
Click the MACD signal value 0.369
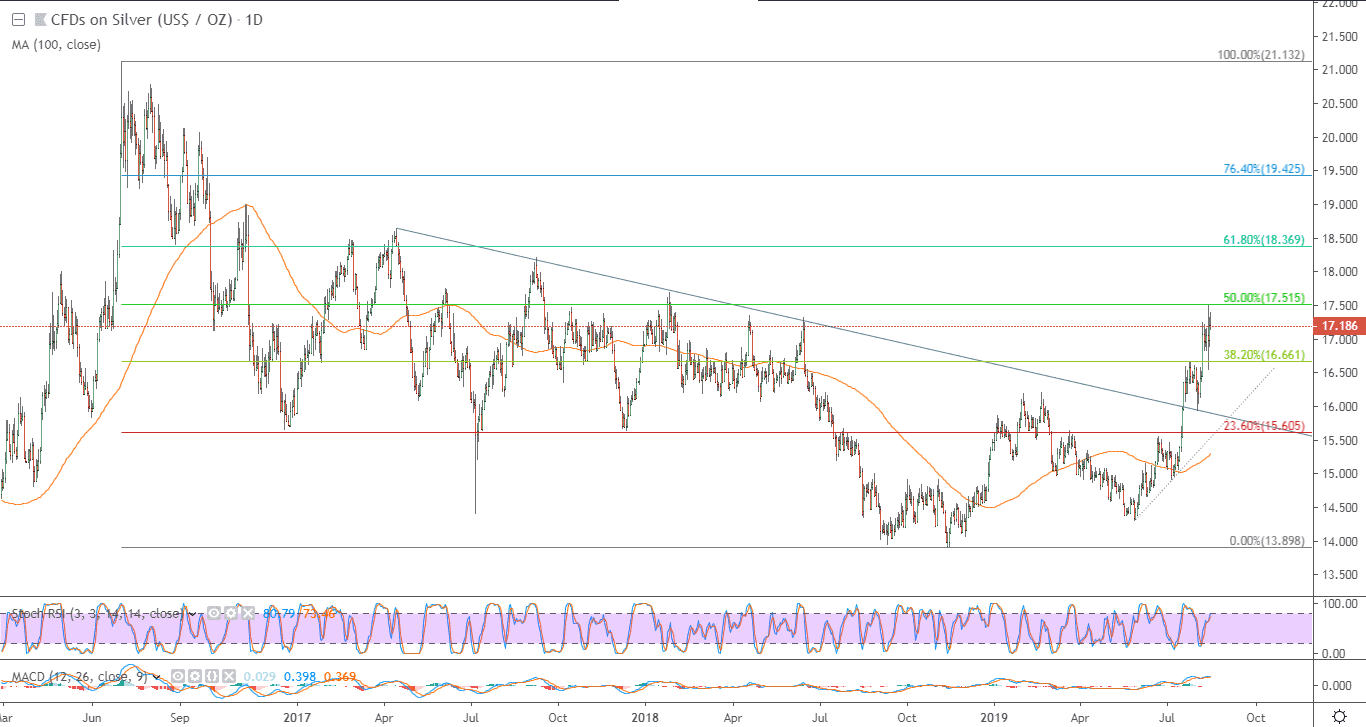(340, 675)
